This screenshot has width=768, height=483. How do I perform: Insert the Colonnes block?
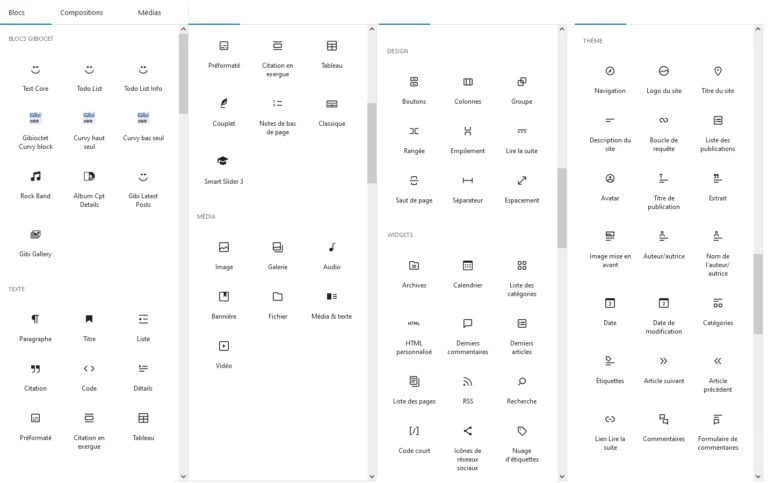(468, 91)
